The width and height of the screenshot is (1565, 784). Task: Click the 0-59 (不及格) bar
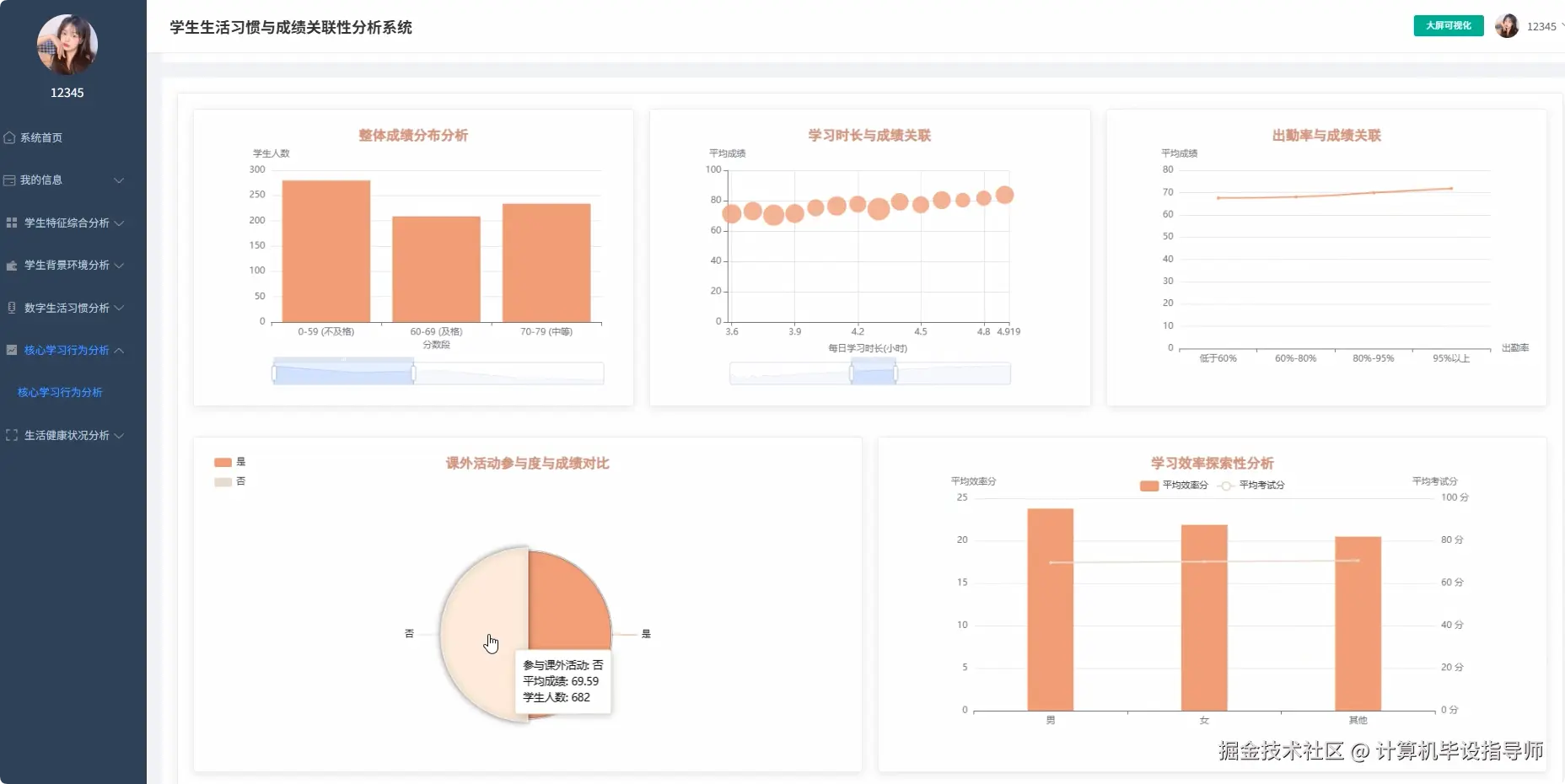tap(326, 251)
